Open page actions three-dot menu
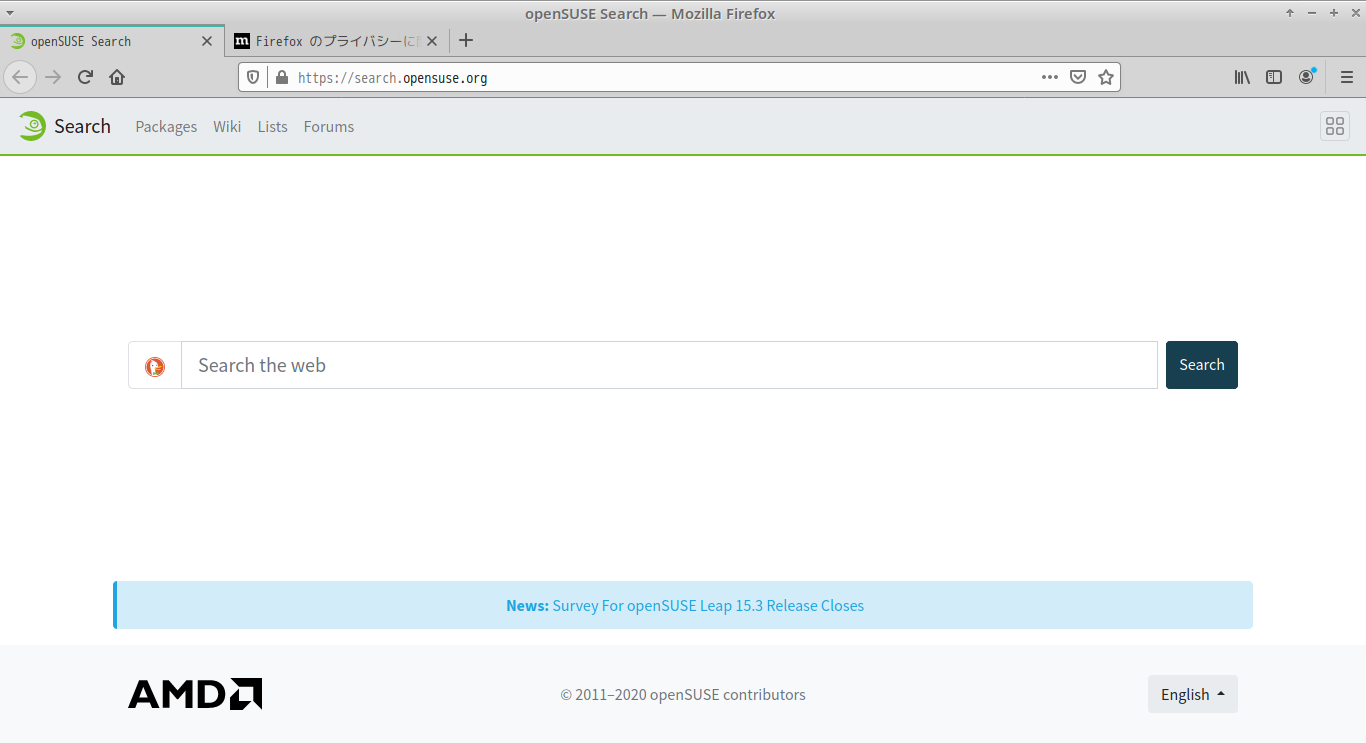Screen dimensions: 1366x743 pyautogui.click(x=1050, y=77)
